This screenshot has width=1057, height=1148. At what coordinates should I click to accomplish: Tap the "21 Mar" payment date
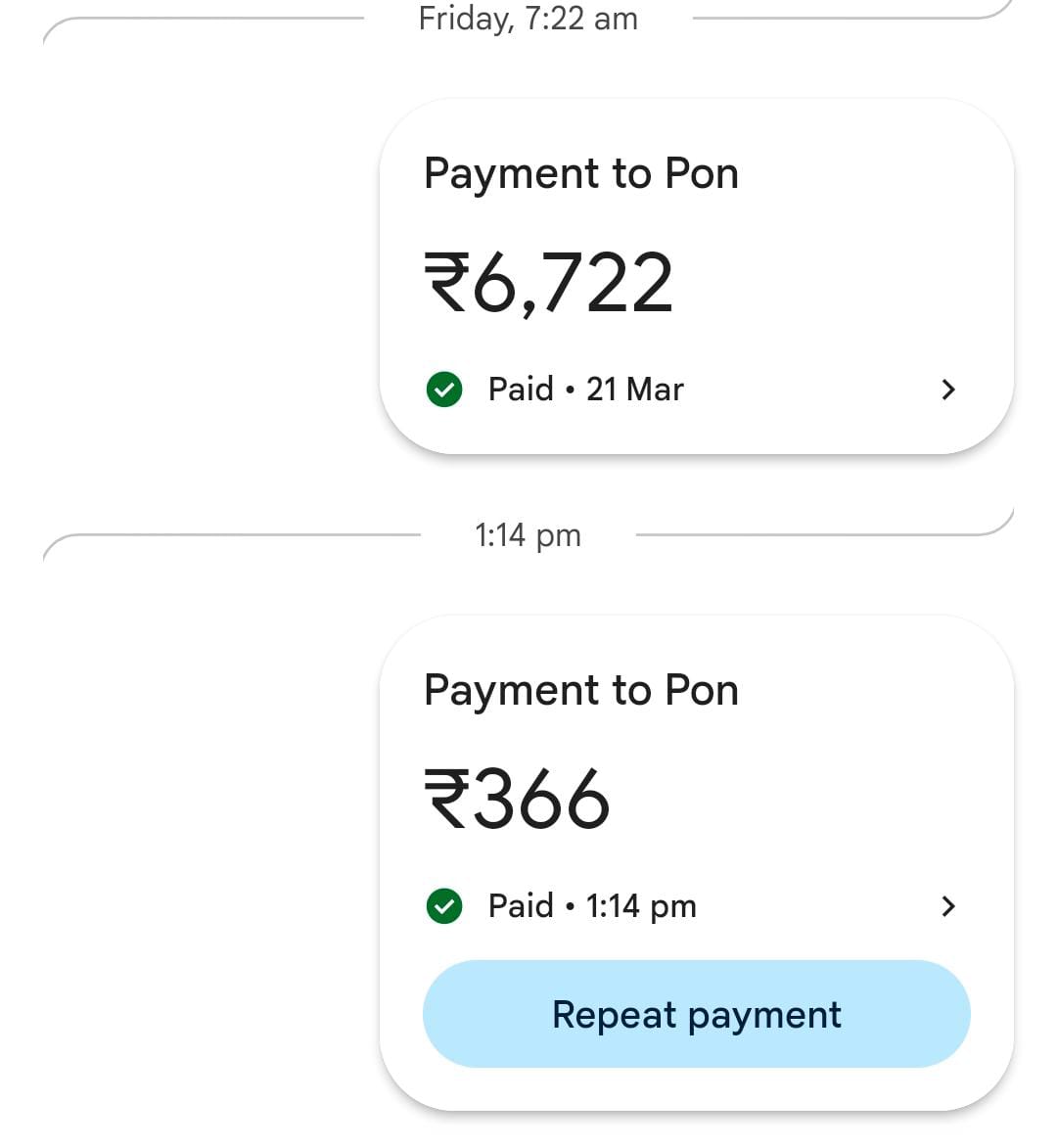(634, 390)
